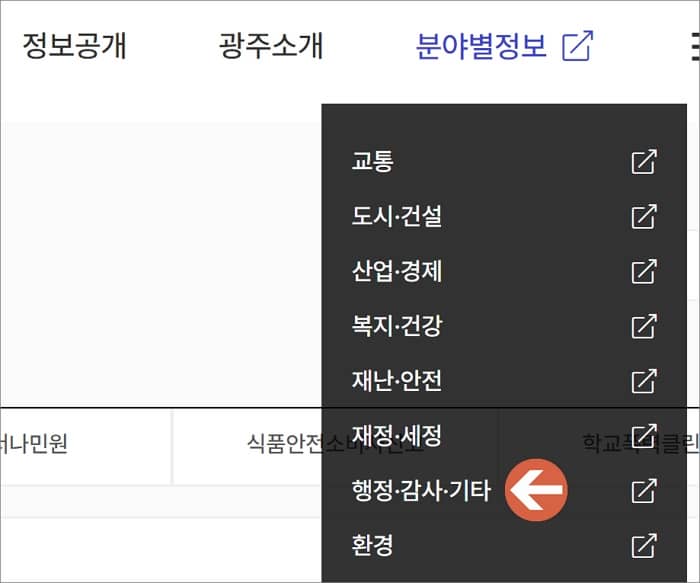Click external link icon in 행정·감사·기타 row
This screenshot has height=583, width=700.
tap(644, 491)
